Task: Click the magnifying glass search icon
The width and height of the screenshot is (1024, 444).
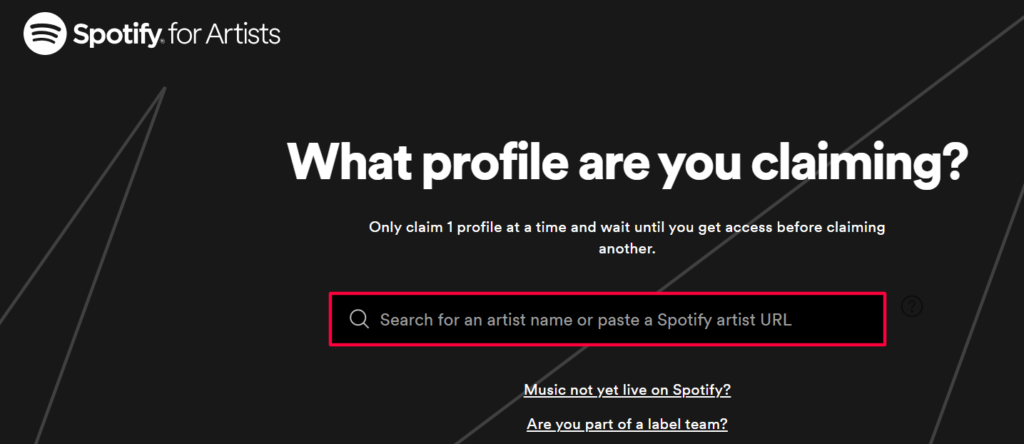Action: pos(359,319)
